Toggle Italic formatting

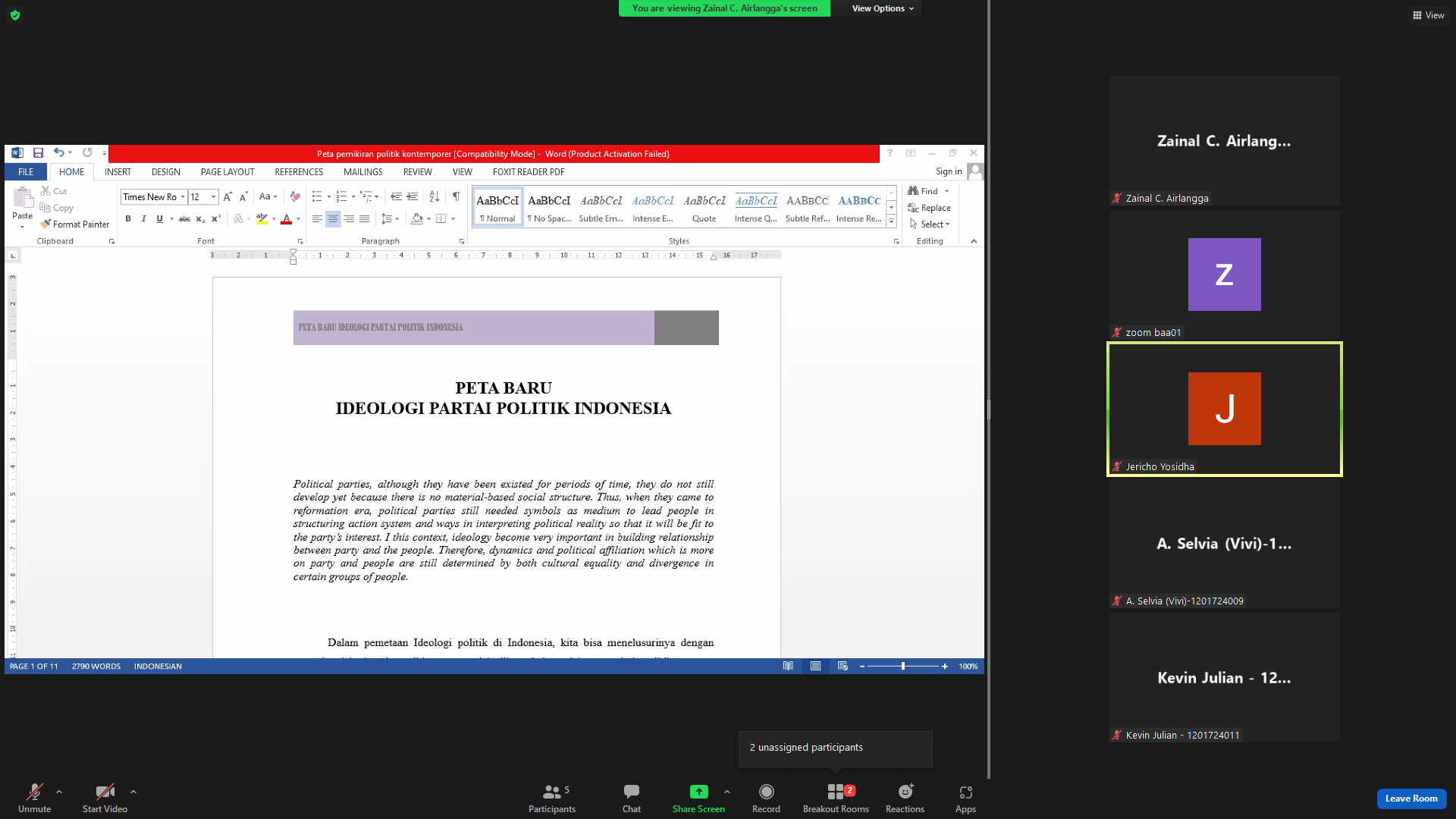(143, 219)
